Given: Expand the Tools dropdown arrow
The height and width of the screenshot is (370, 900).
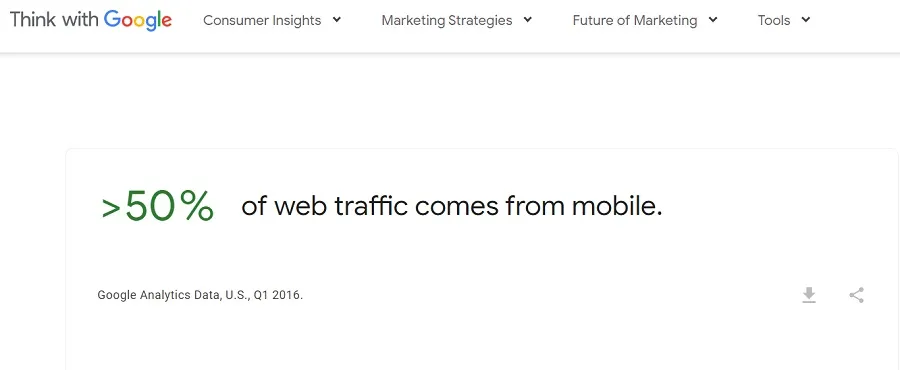Looking at the screenshot, I should (x=806, y=20).
